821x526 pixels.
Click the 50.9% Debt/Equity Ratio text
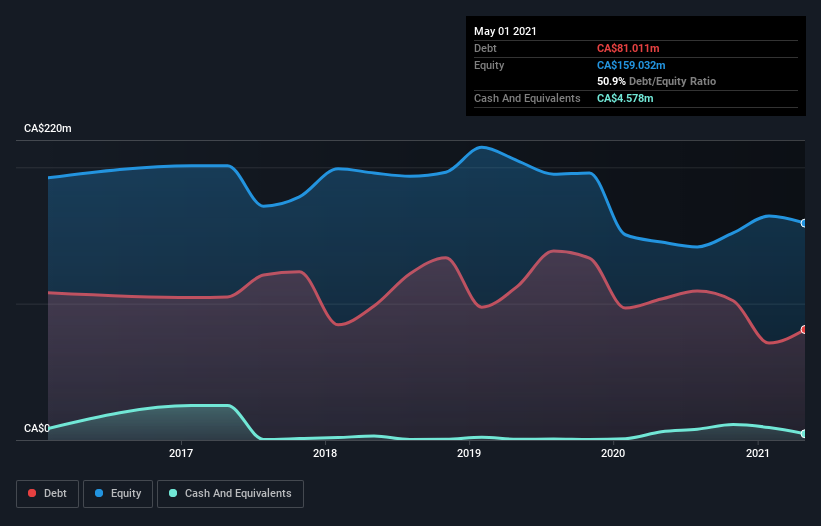[657, 81]
